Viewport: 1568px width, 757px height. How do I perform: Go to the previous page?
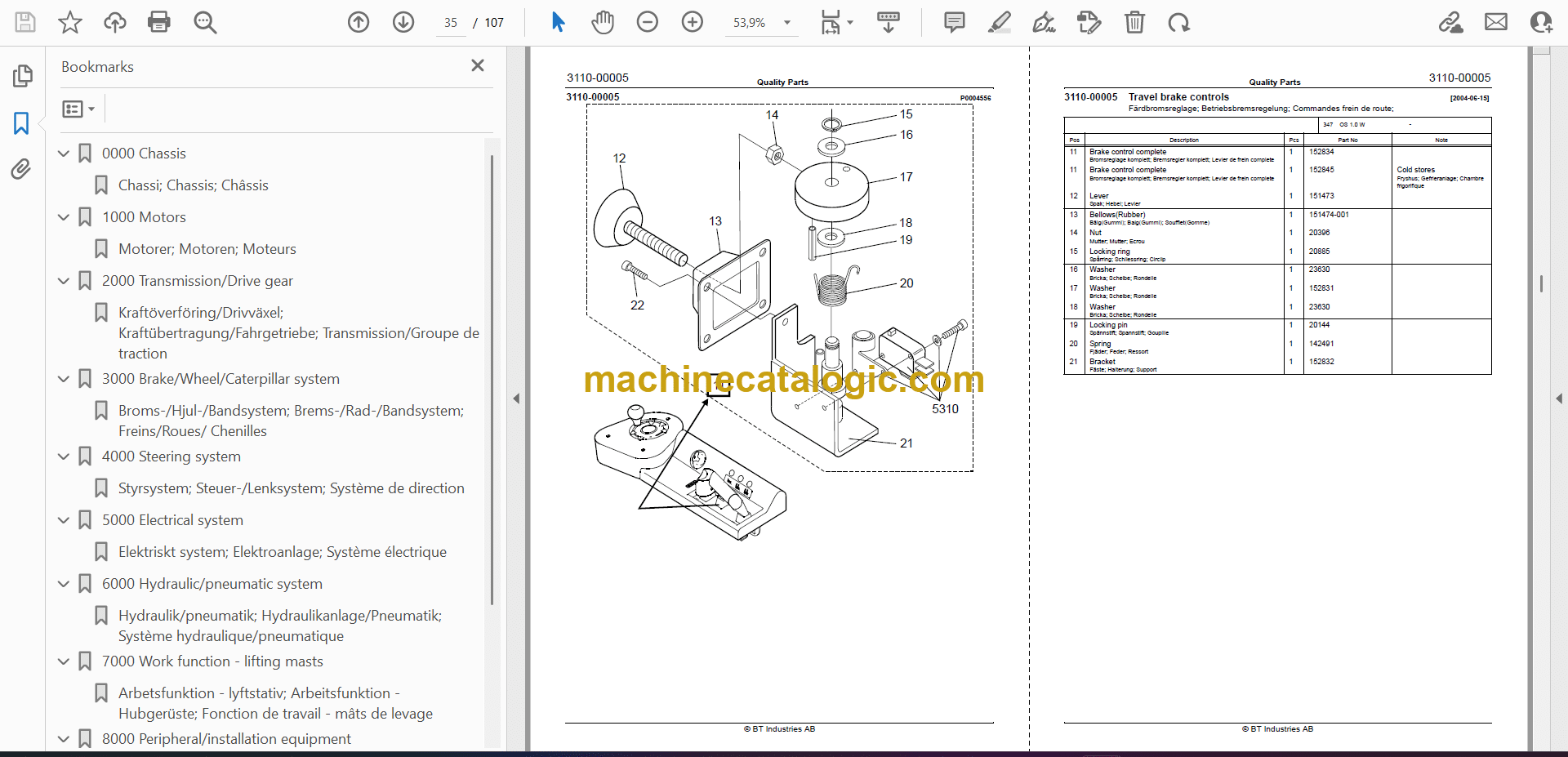point(359,22)
